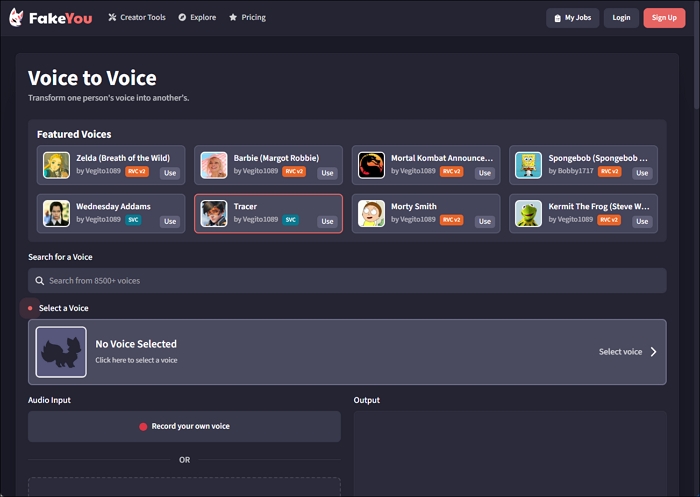Screen dimensions: 700x497
Task: Click the Mortal Kombat dragon logo thumbnail
Action: [x=371, y=165]
